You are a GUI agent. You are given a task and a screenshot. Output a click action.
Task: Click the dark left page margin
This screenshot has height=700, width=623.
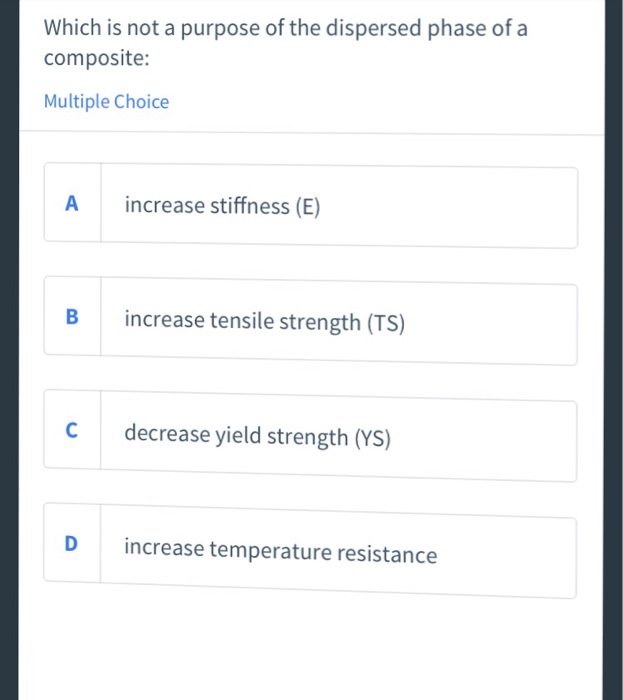pyautogui.click(x=9, y=350)
